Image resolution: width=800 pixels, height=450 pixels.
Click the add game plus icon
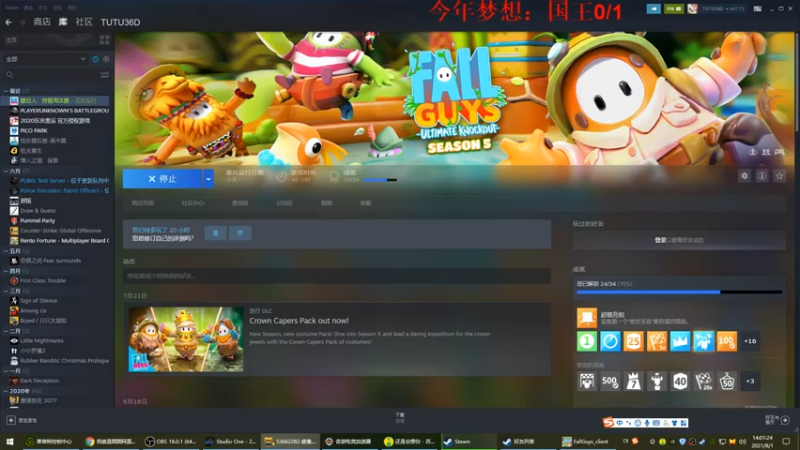pos(11,420)
